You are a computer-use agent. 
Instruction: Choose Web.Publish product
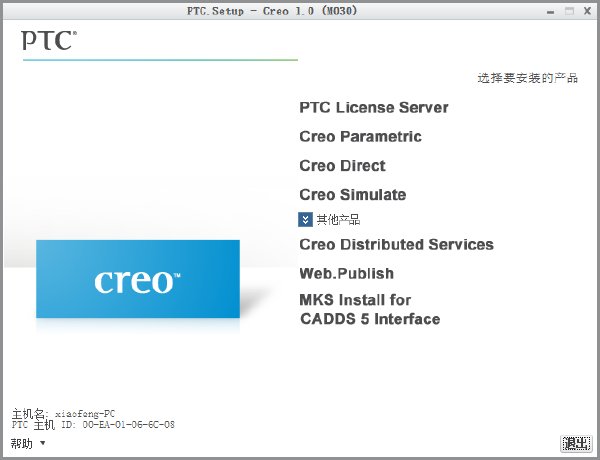tap(346, 274)
